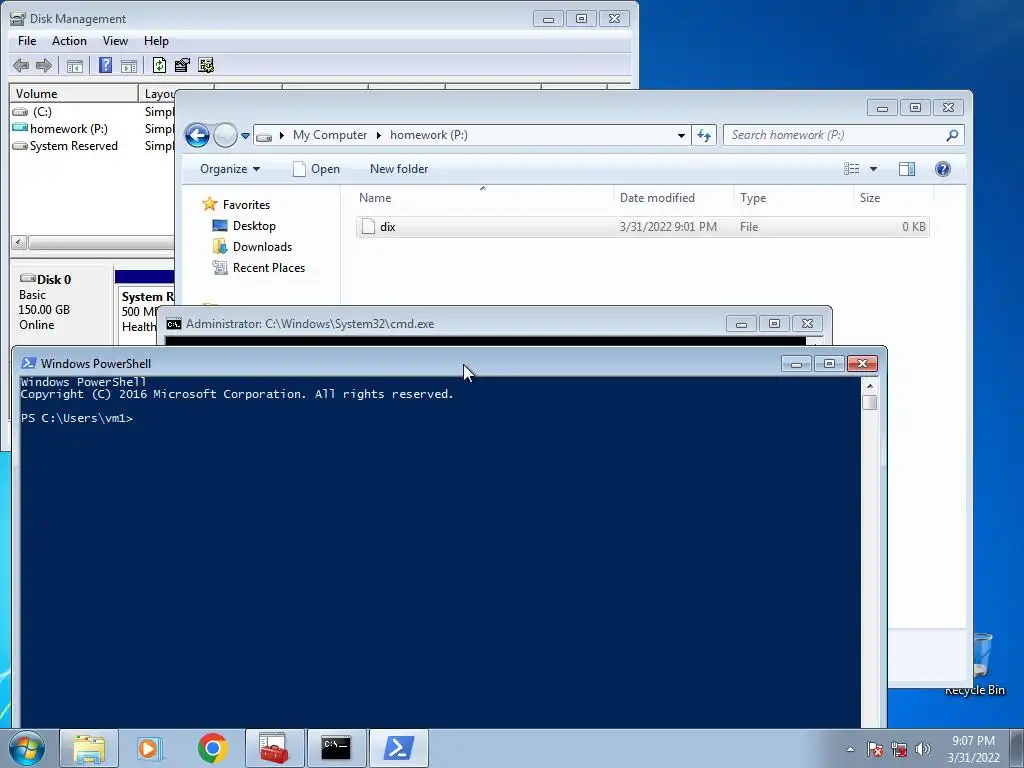This screenshot has height=768, width=1024.
Task: Click the Explorer refresh button beside the address bar
Action: 704,135
